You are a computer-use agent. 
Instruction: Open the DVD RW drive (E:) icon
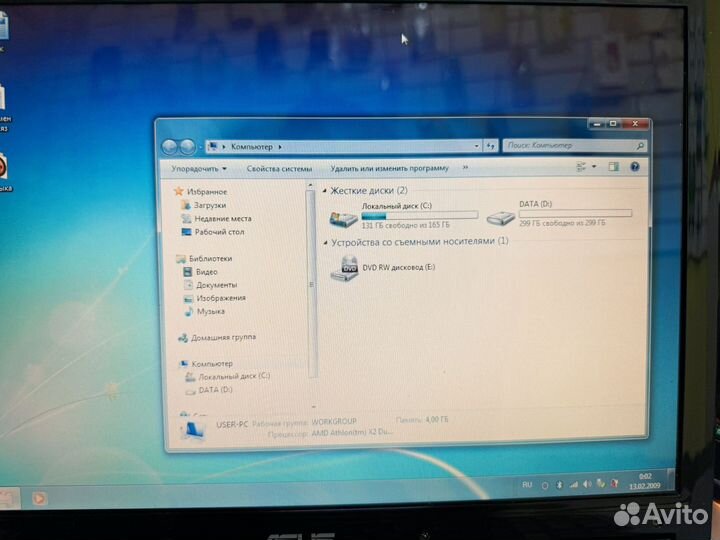pos(345,269)
